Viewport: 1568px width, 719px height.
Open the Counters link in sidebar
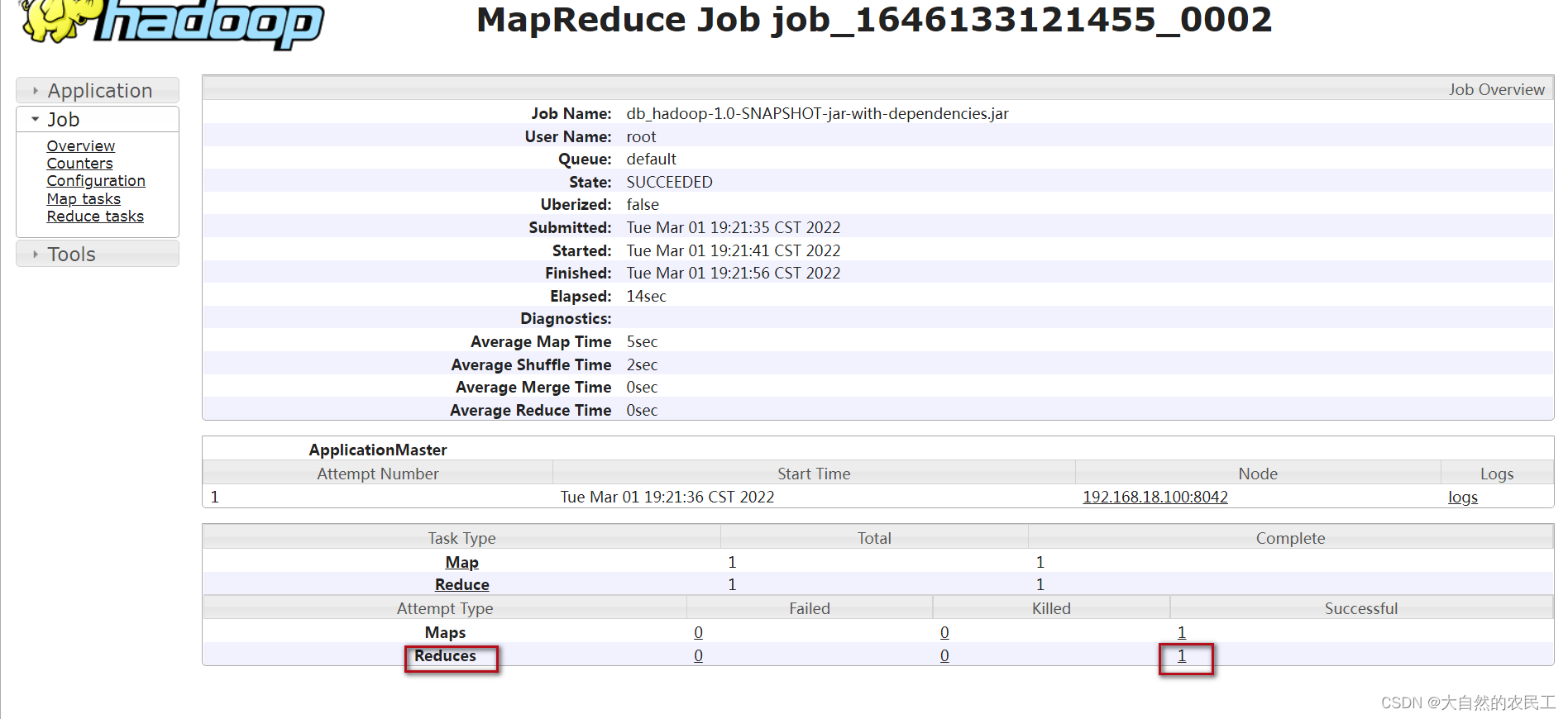click(x=79, y=163)
